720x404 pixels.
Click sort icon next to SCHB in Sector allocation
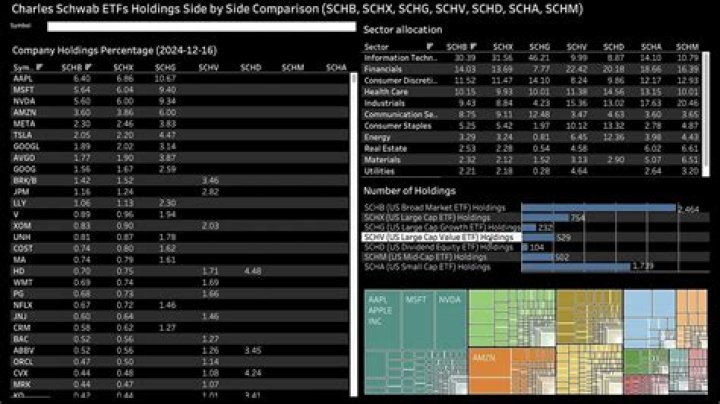point(473,46)
